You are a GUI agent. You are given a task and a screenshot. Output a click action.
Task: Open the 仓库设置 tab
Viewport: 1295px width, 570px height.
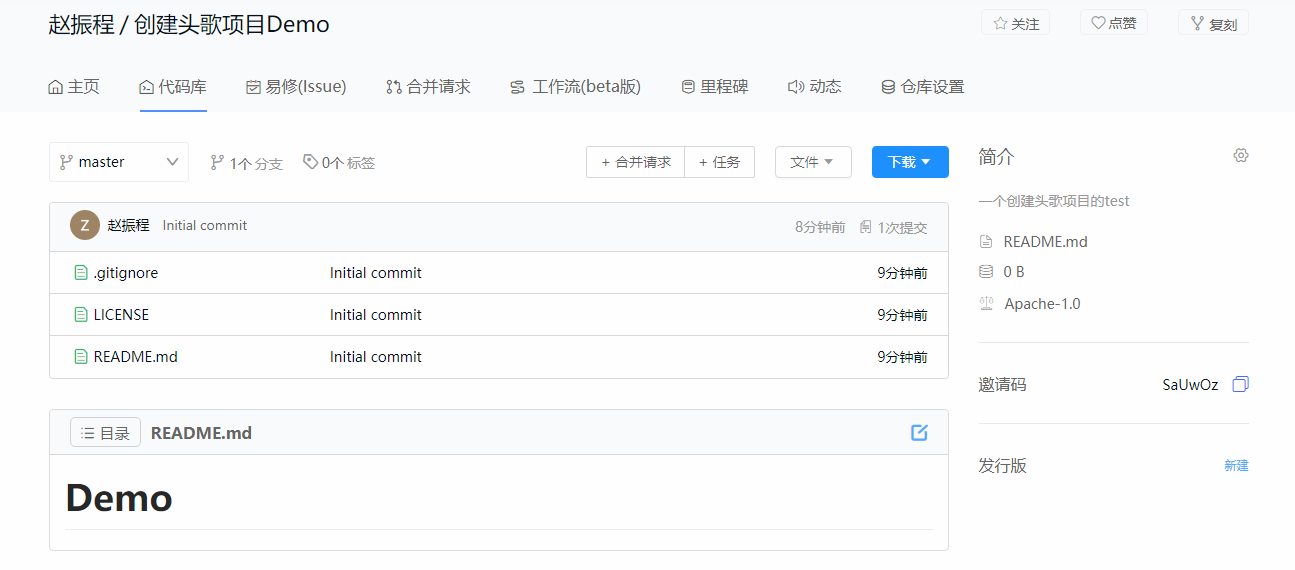pyautogui.click(x=922, y=87)
